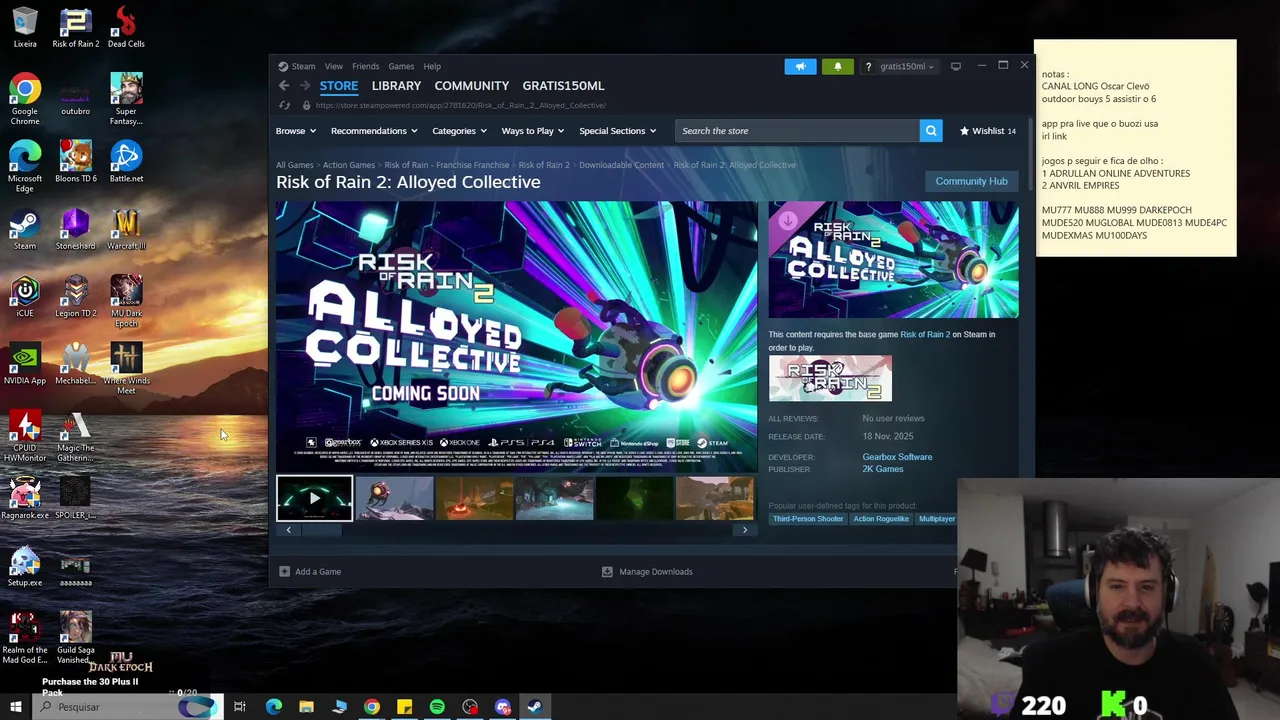
Task: Open the Risk of Rain - Franchise breadcrumb
Action: pos(447,165)
